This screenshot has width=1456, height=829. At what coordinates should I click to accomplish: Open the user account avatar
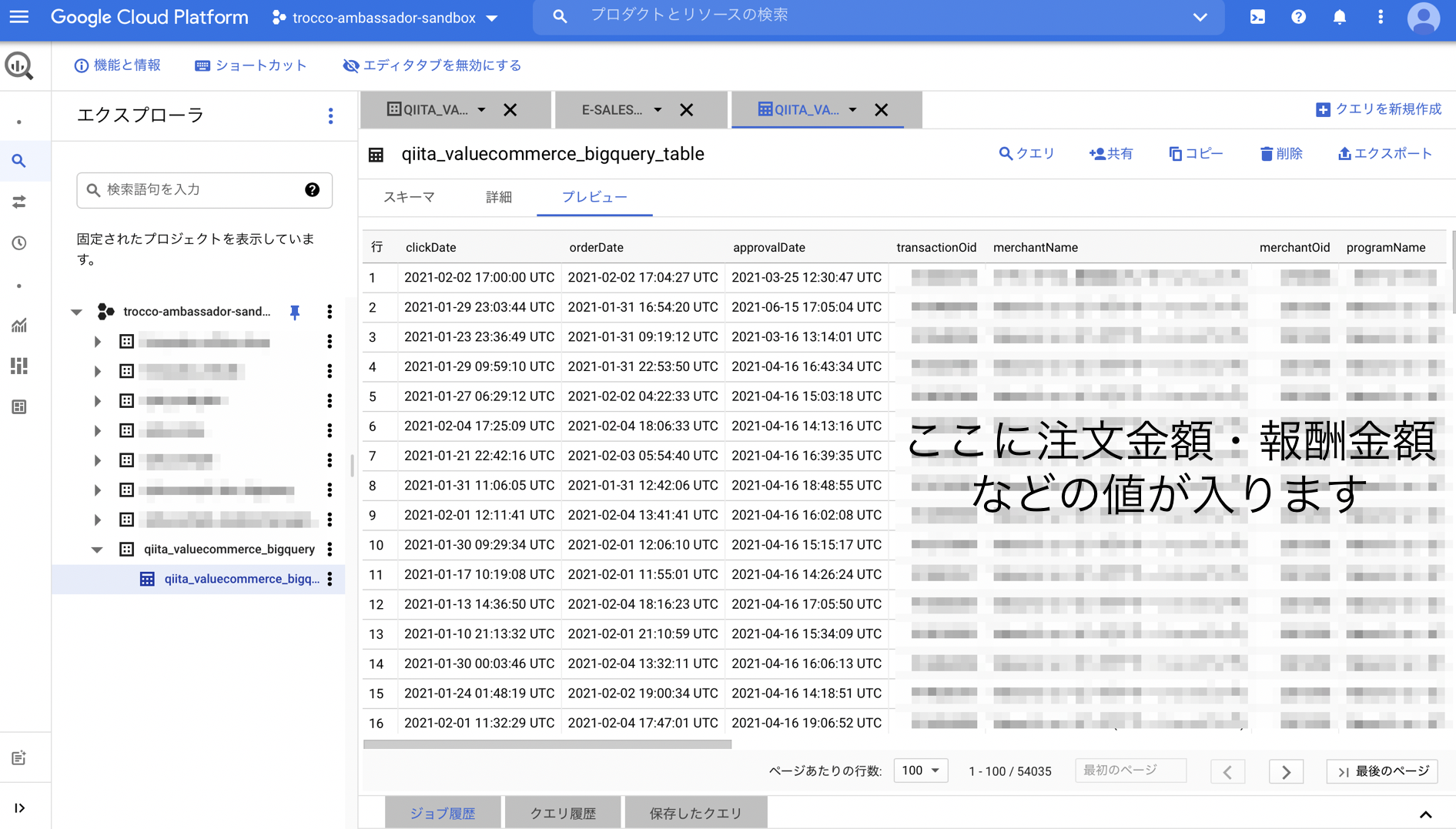(1424, 18)
